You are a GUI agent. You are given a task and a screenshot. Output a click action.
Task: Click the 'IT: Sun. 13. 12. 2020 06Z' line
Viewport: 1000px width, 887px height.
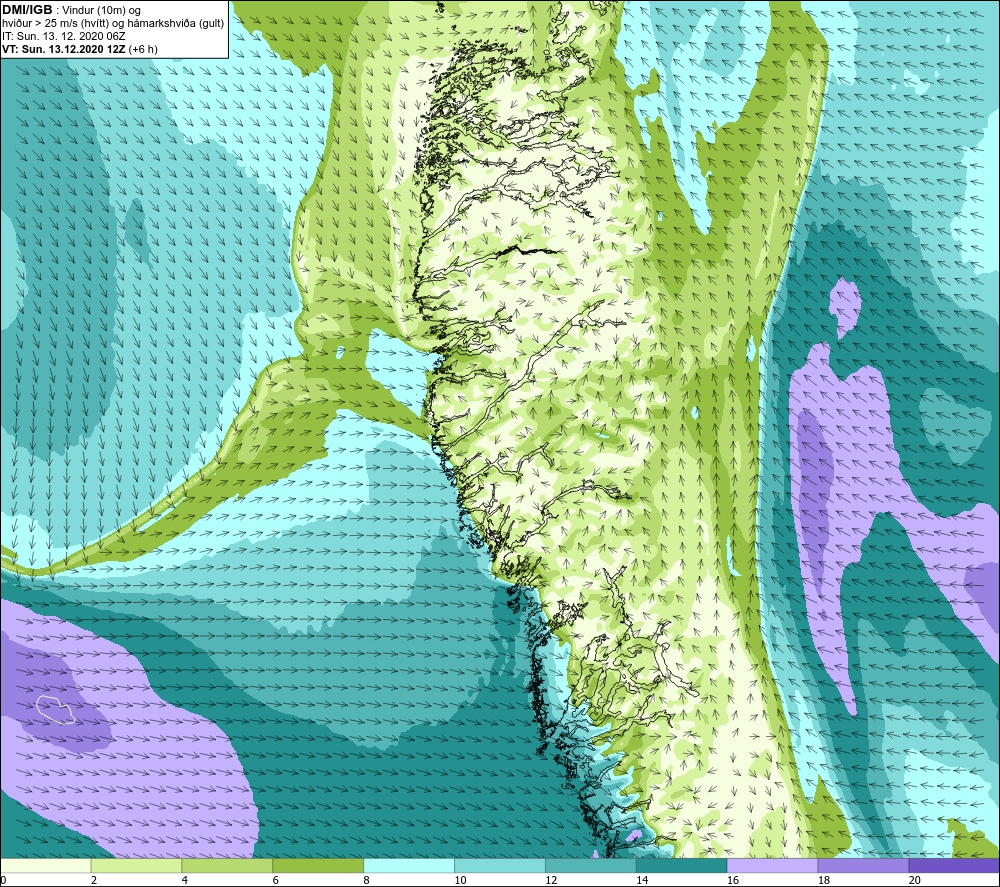tap(64, 36)
